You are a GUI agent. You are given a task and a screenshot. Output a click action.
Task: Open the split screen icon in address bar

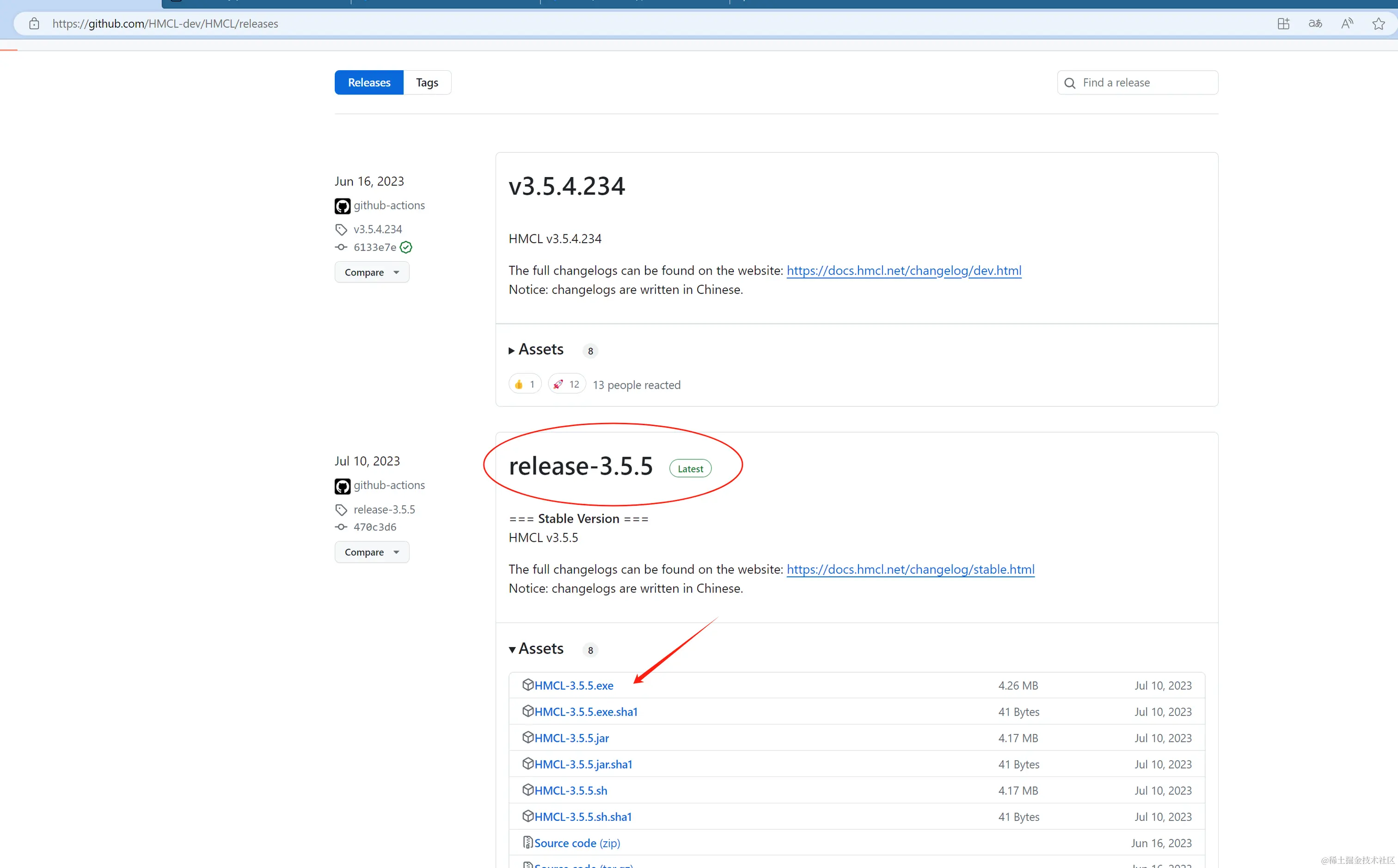tap(1283, 24)
